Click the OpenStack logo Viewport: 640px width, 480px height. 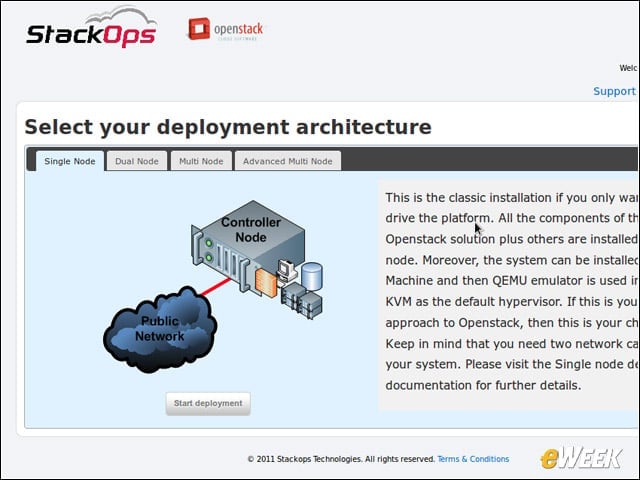[x=226, y=29]
